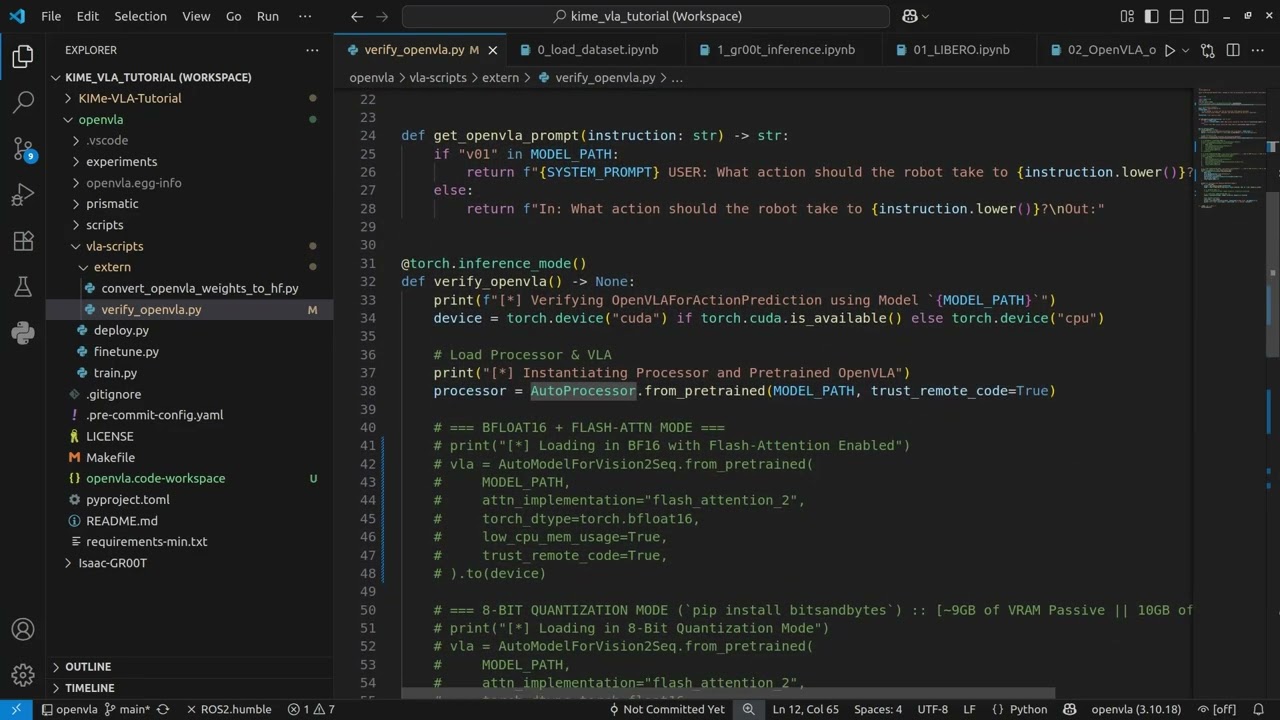
Task: Open the View menu
Action: pos(196,16)
